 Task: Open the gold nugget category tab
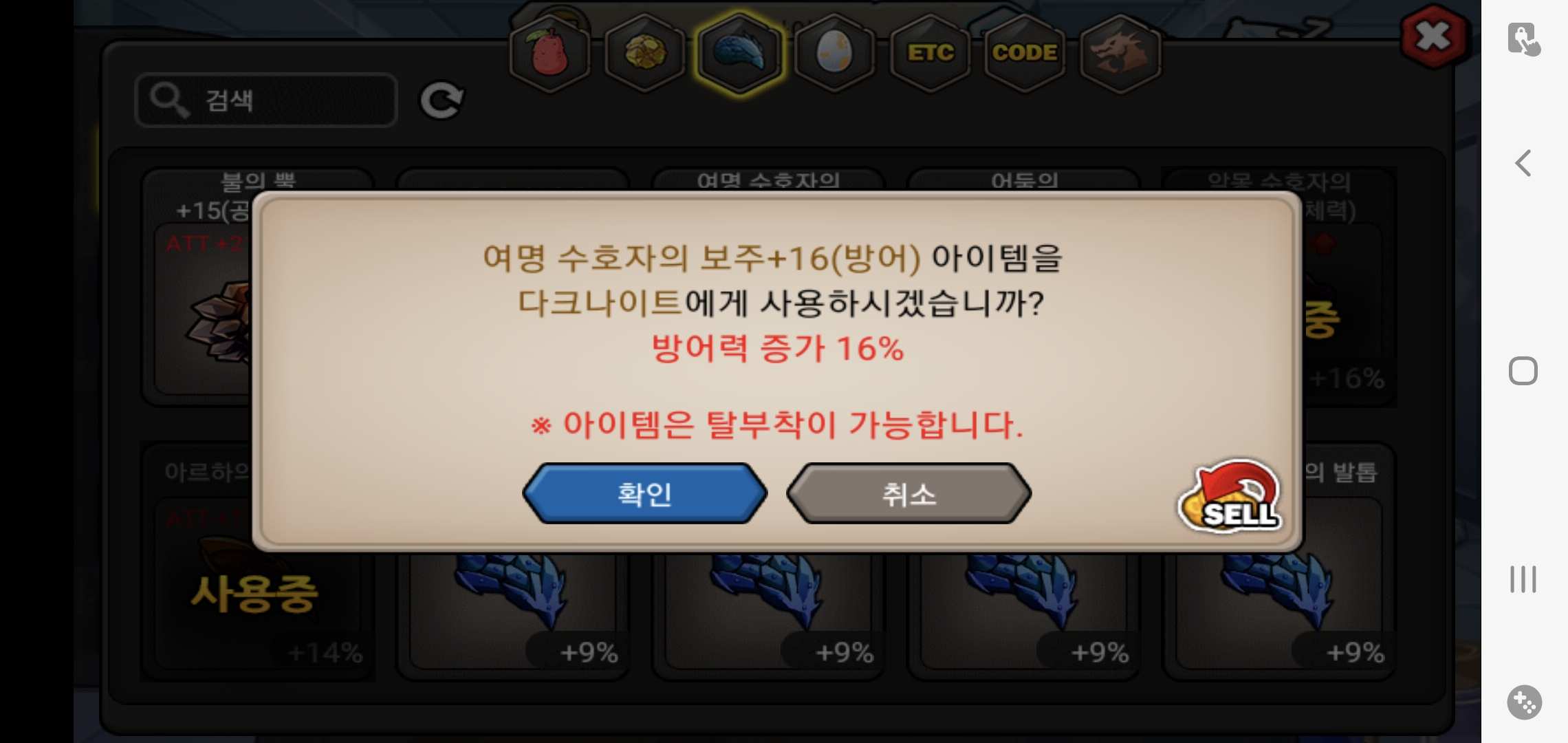pos(644,54)
